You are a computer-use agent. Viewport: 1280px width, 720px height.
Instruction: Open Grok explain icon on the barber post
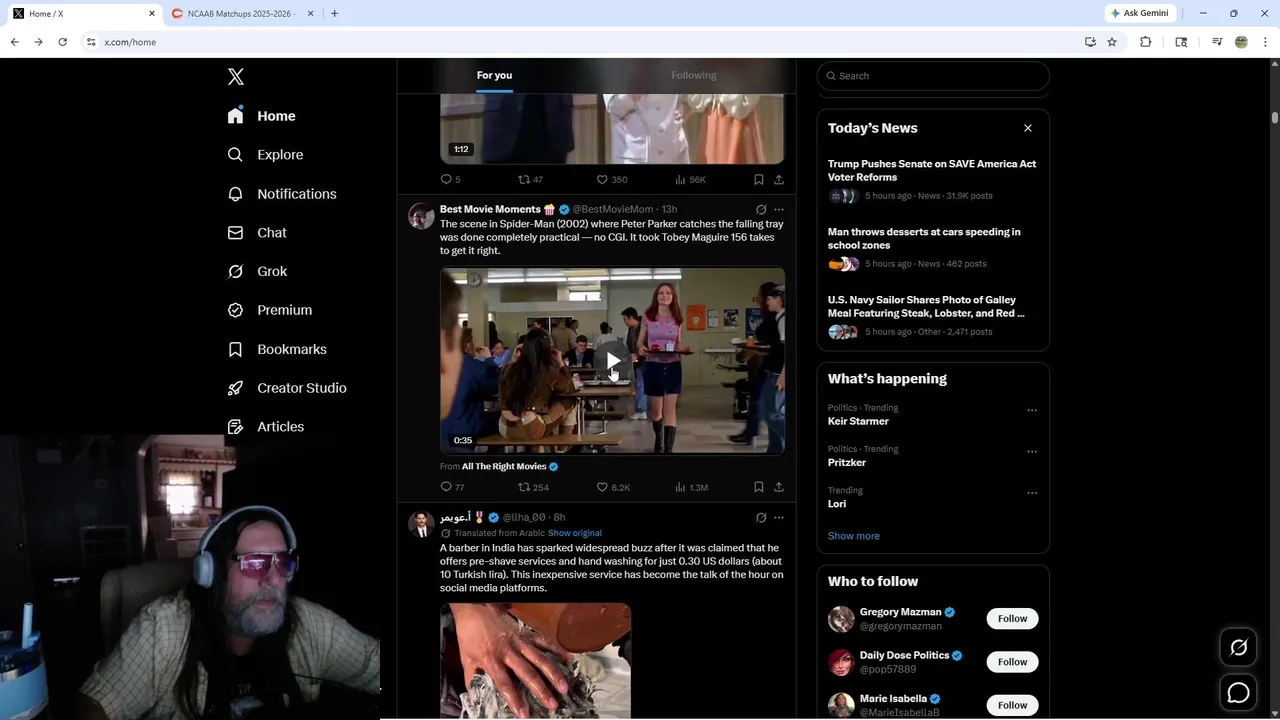tap(761, 518)
